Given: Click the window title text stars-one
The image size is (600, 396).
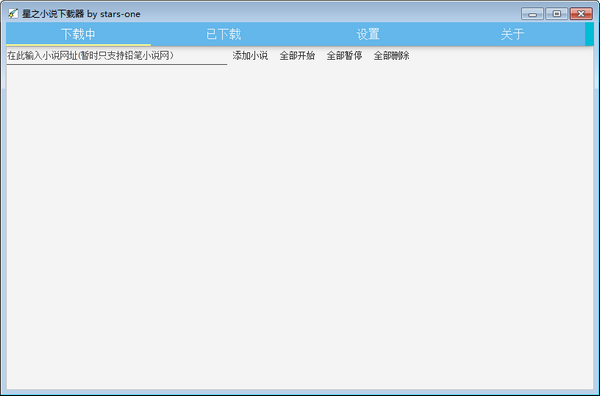Looking at the screenshot, I should tap(120, 14).
